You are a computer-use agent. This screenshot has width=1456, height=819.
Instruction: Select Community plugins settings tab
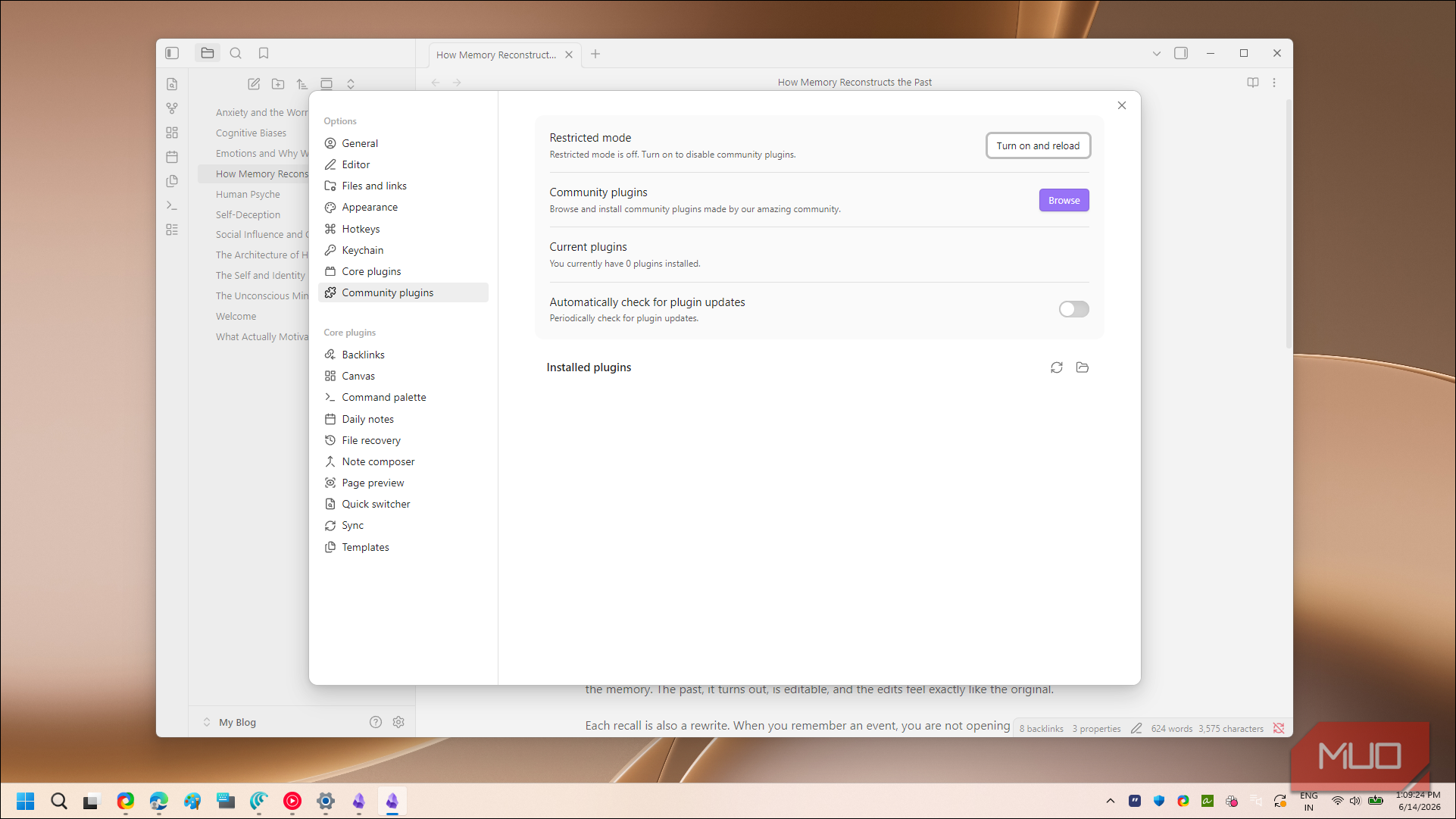[x=403, y=292]
